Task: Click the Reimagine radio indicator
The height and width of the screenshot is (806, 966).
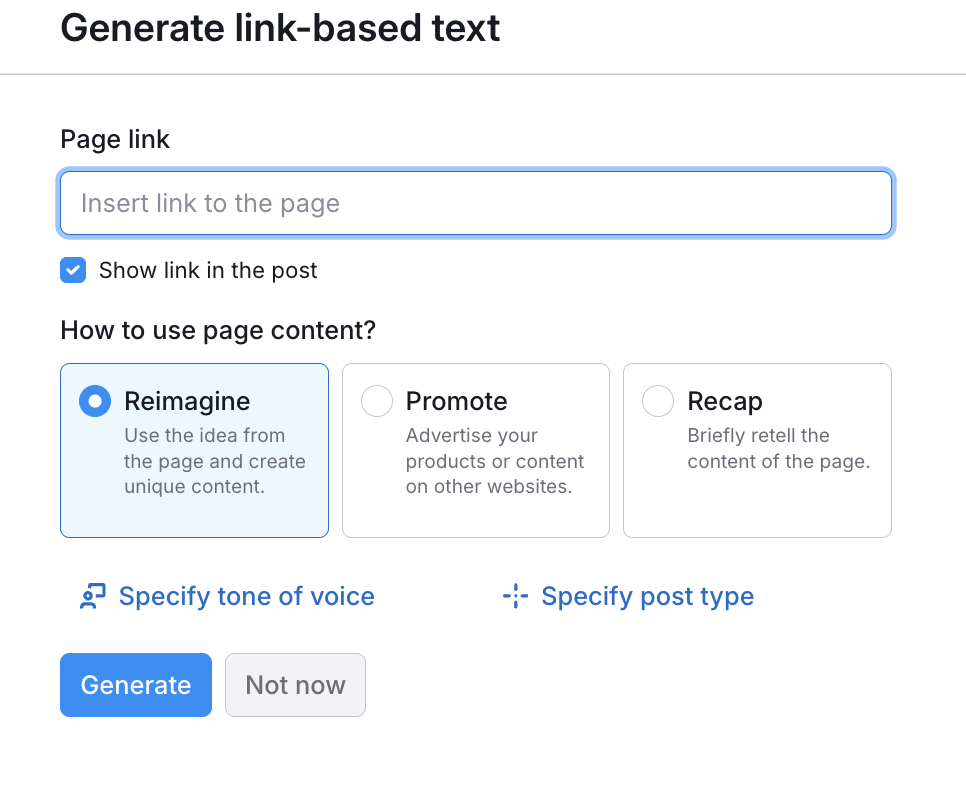Action: point(94,401)
